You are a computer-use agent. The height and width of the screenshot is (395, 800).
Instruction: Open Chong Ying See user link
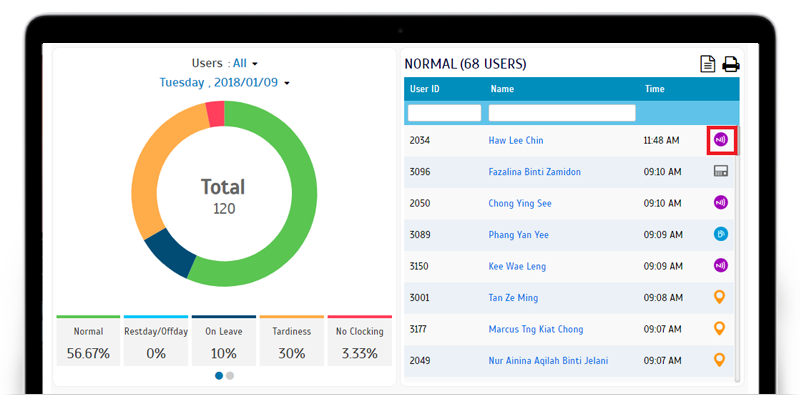tap(520, 203)
